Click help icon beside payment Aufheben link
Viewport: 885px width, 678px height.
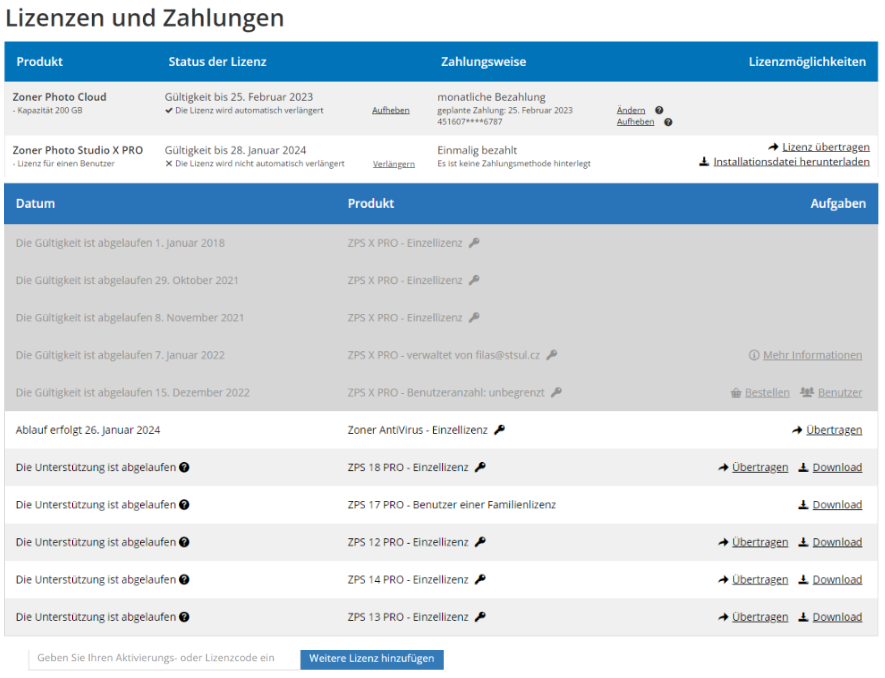(x=668, y=122)
